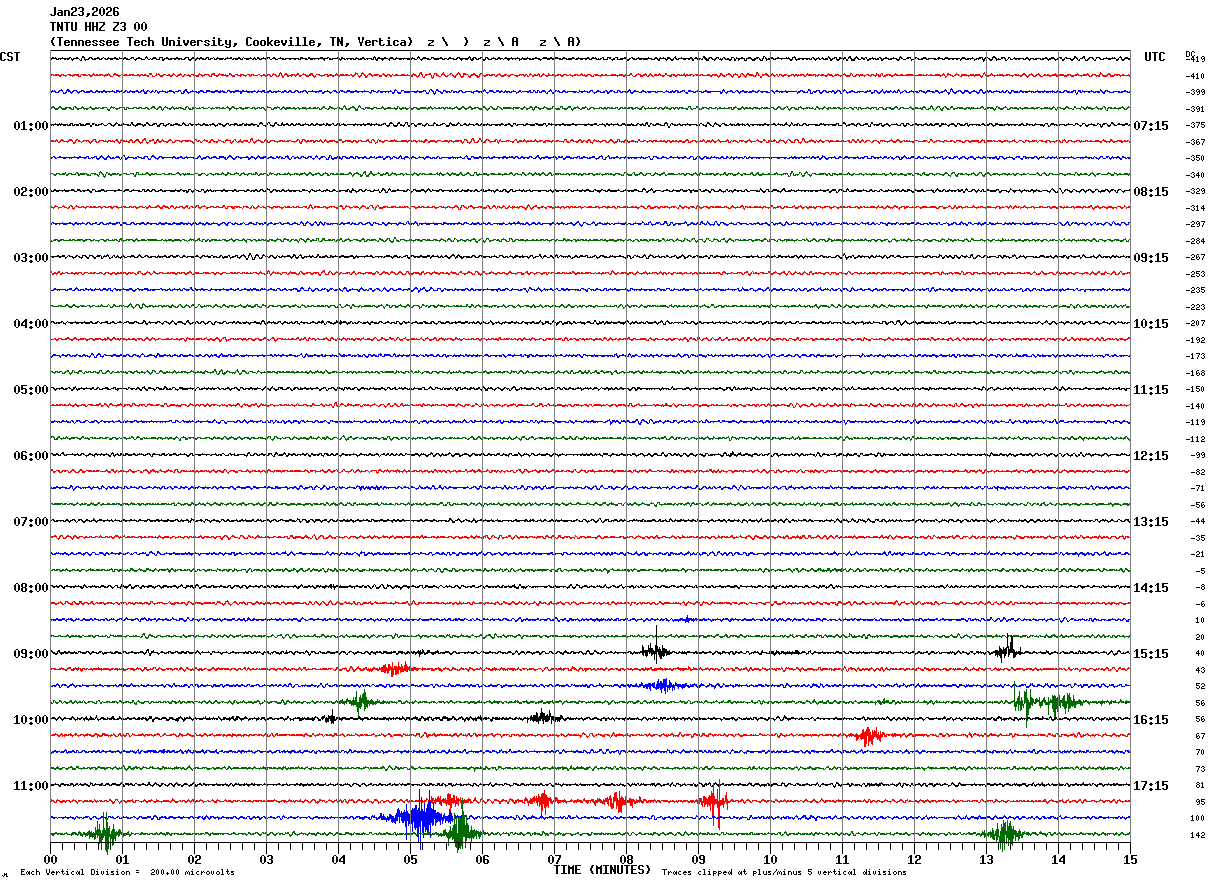This screenshot has height=886, width=1210.
Task: Click the 17:15 UTC time label
Action: click(x=1151, y=786)
